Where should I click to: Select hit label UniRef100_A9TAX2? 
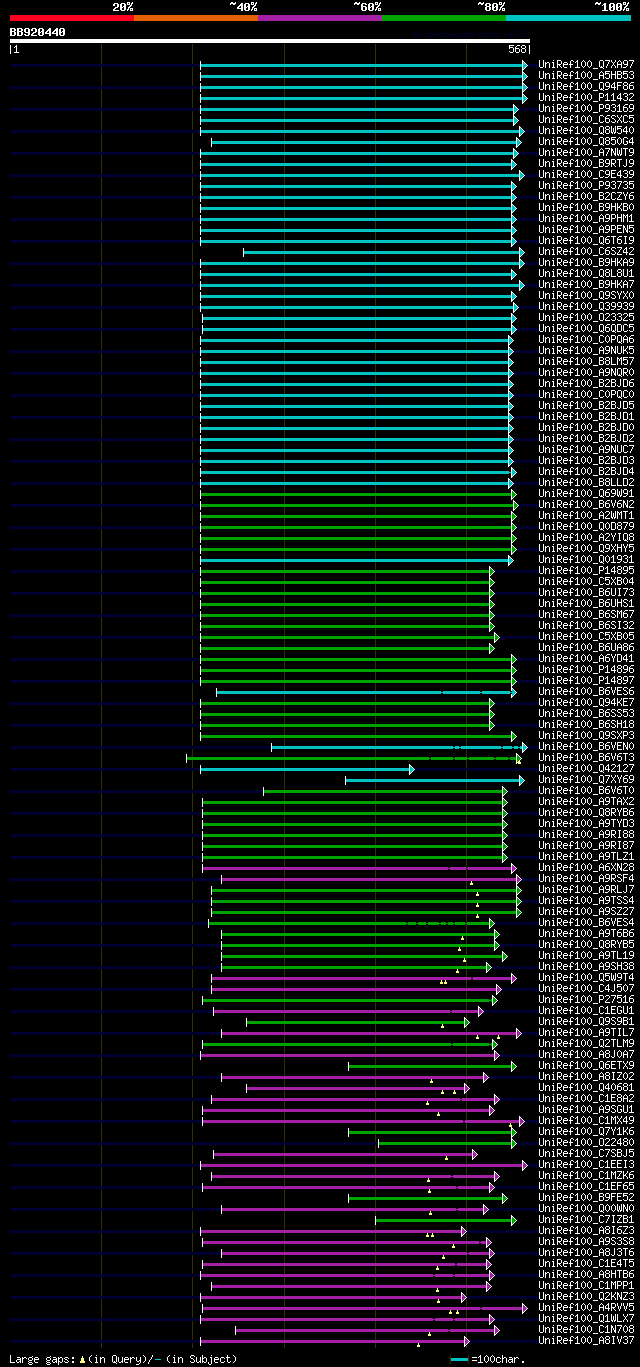coord(586,801)
